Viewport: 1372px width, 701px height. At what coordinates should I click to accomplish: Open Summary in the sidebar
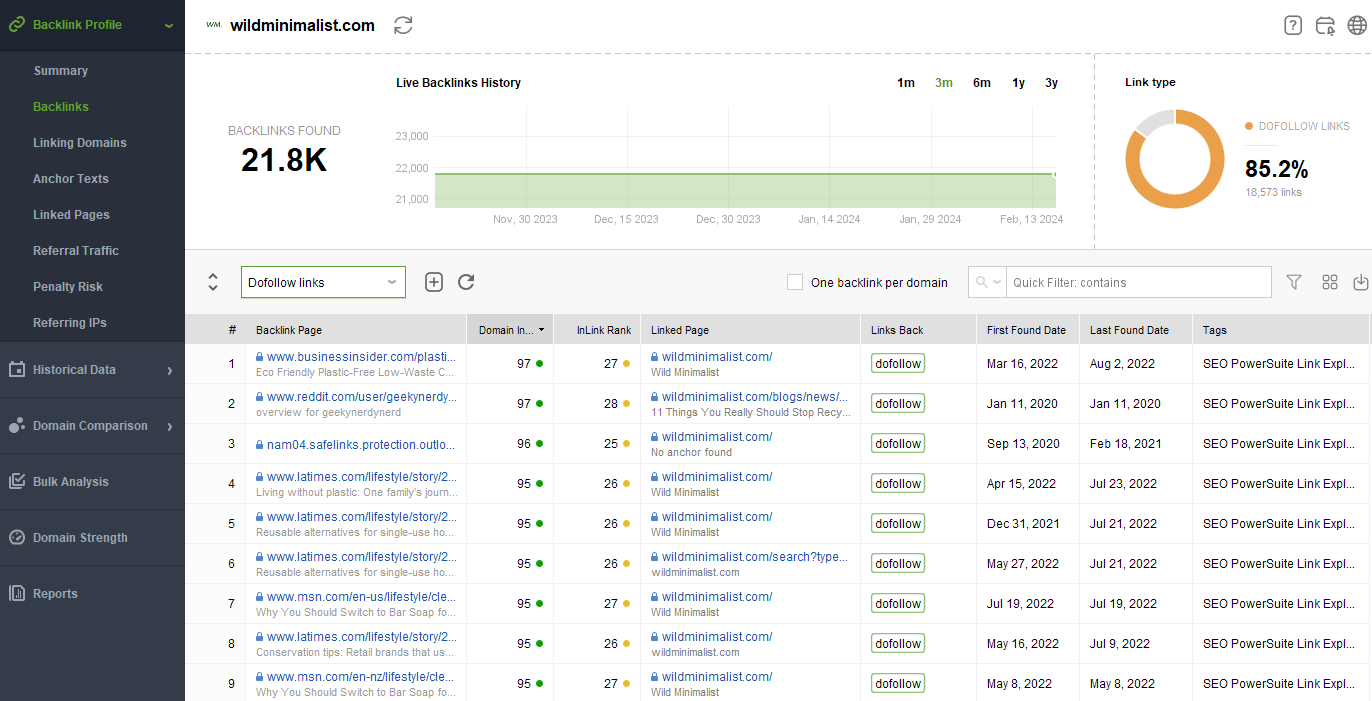pyautogui.click(x=60, y=71)
